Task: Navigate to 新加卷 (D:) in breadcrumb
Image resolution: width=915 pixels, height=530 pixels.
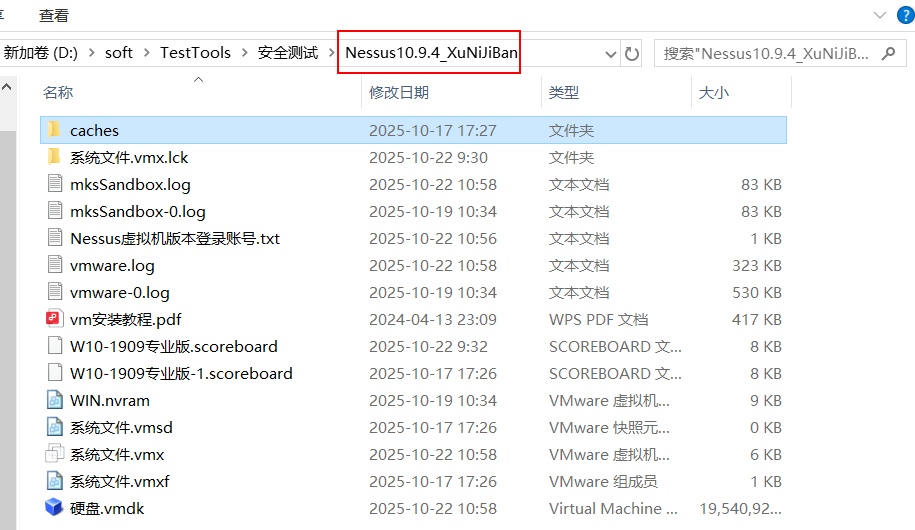Action: pos(41,53)
